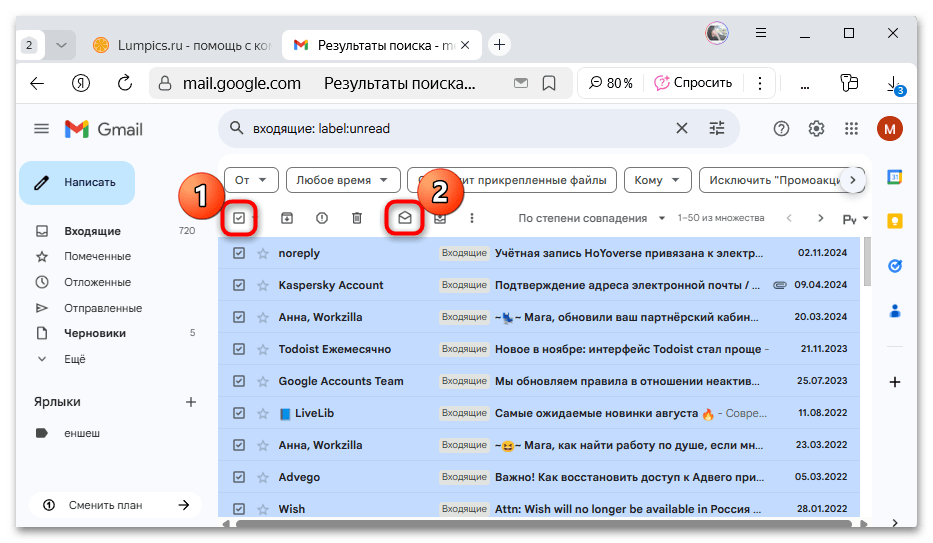The height and width of the screenshot is (543, 933).
Task: Open the Кому filter dropdown
Action: coord(658,180)
